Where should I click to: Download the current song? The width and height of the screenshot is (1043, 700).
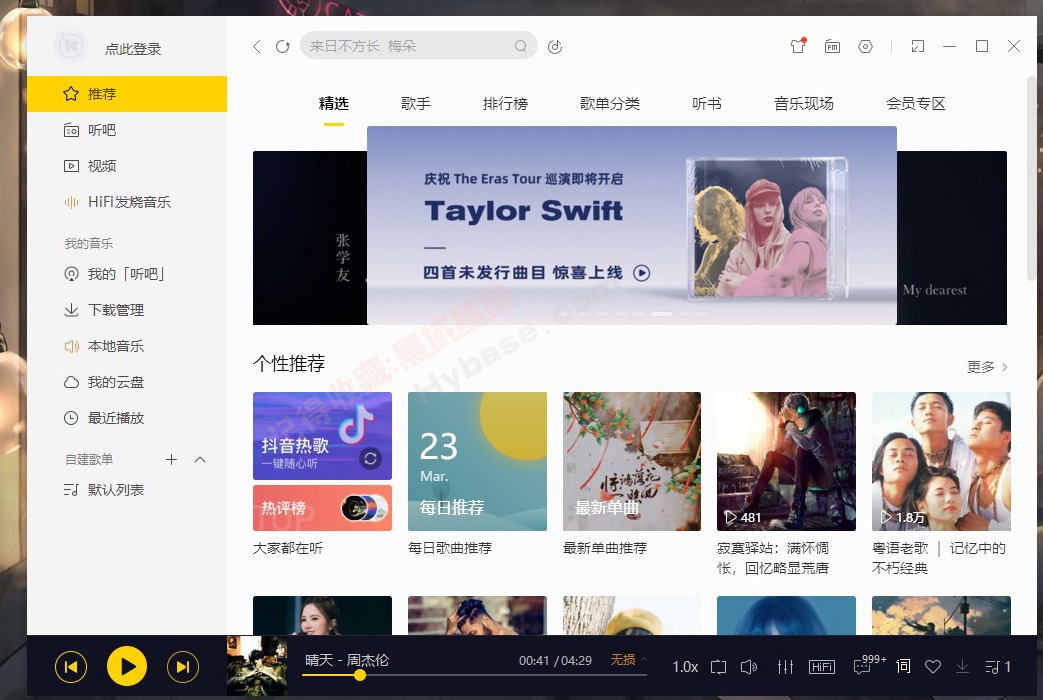pos(963,667)
